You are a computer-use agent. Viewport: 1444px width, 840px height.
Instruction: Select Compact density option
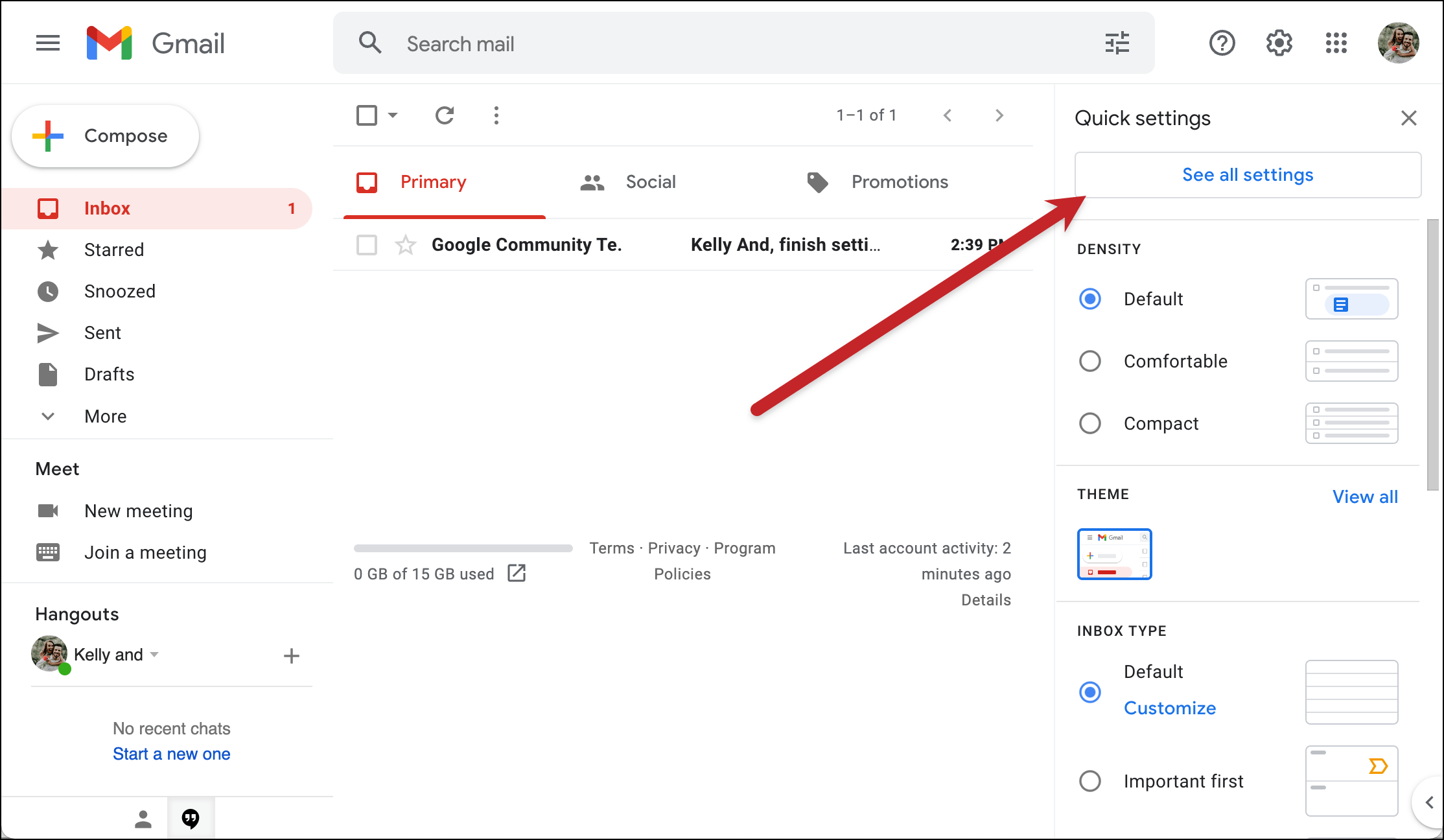1090,423
